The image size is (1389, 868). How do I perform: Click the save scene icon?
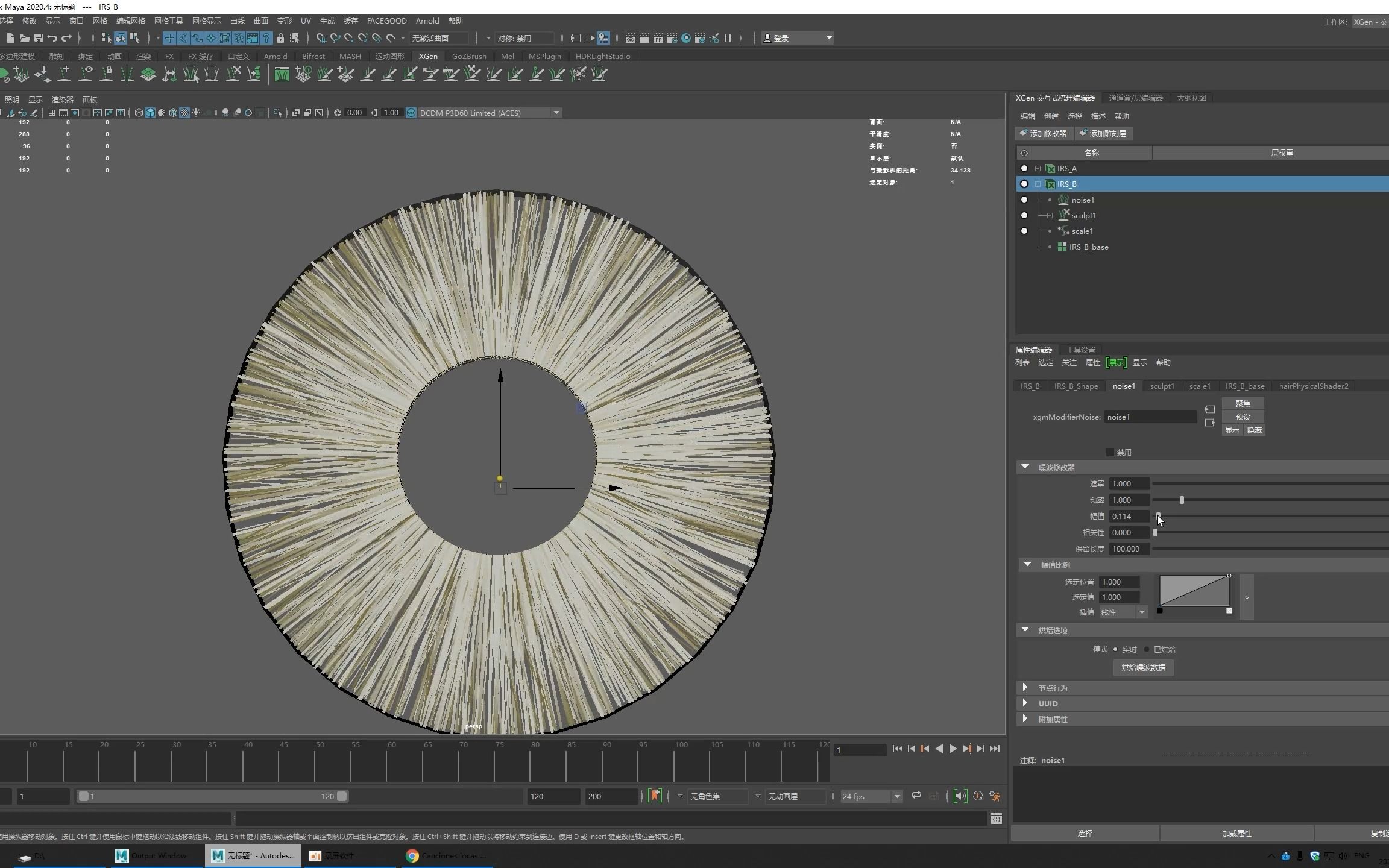pos(39,38)
